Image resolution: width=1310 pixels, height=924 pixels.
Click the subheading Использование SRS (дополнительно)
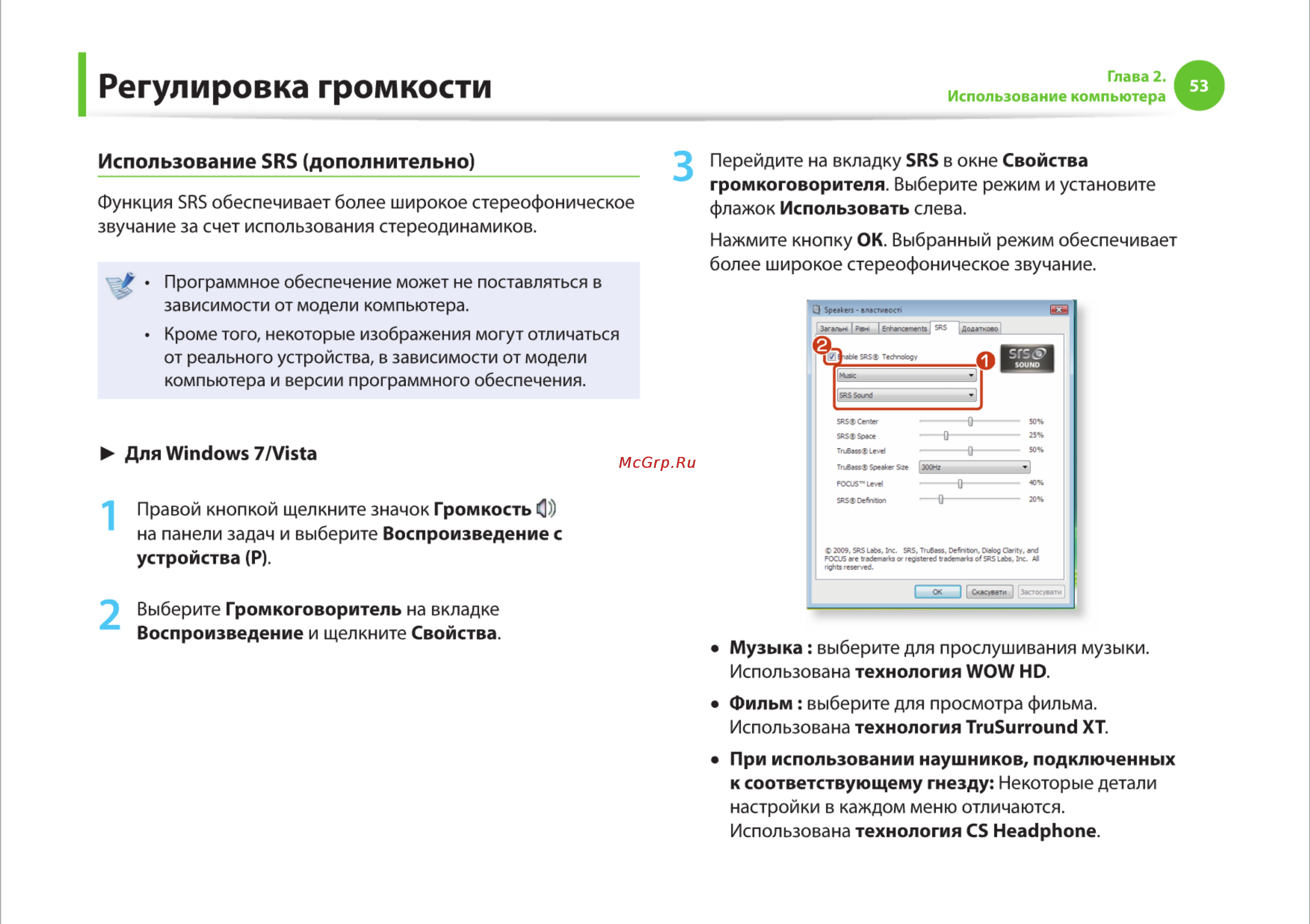point(286,161)
